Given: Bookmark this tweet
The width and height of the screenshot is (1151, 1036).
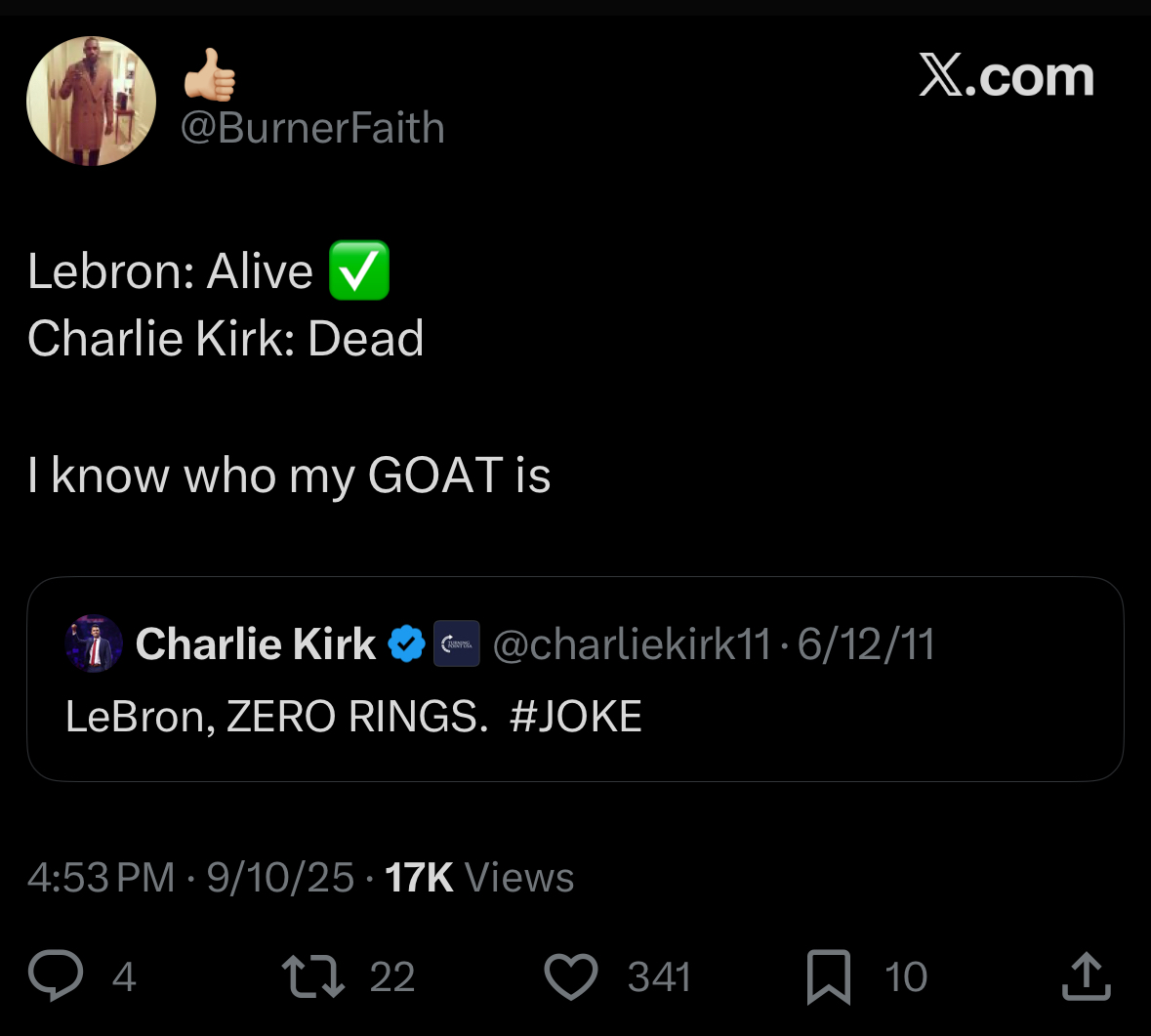Looking at the screenshot, I should point(829,976).
